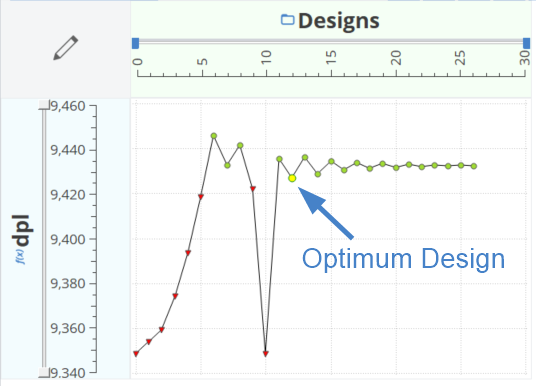
Task: Select the green point at design 11
Action: (279, 159)
